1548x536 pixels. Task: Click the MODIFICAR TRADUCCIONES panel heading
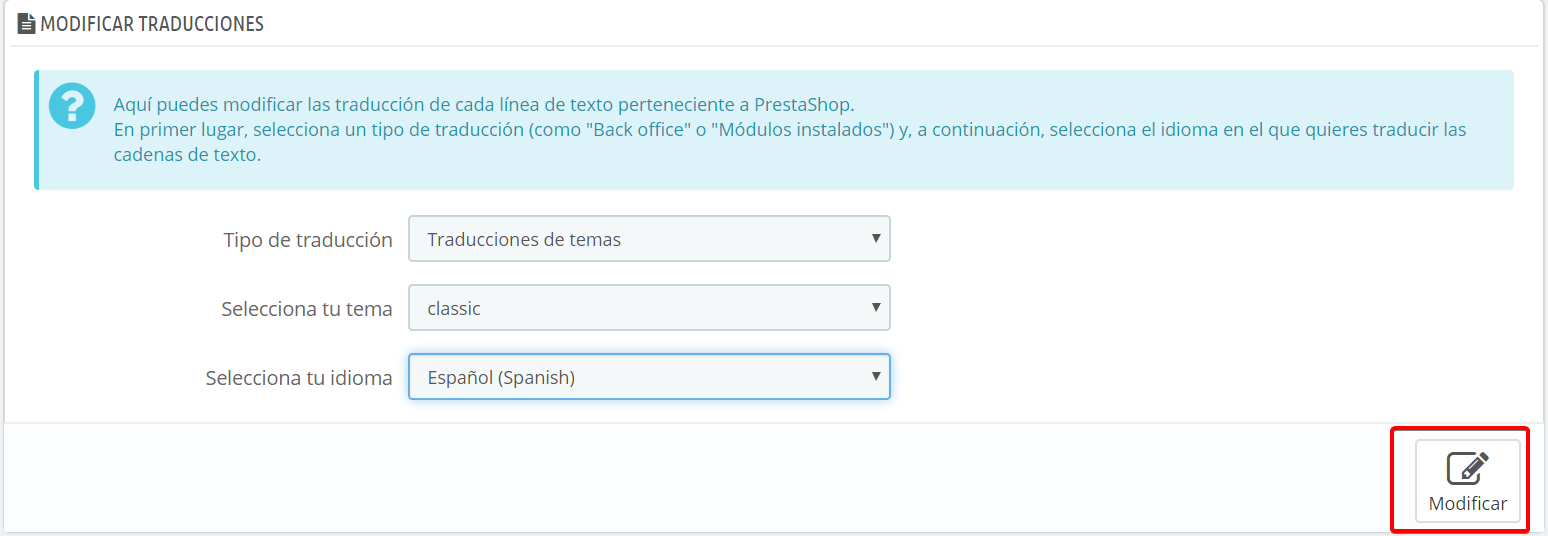[152, 24]
